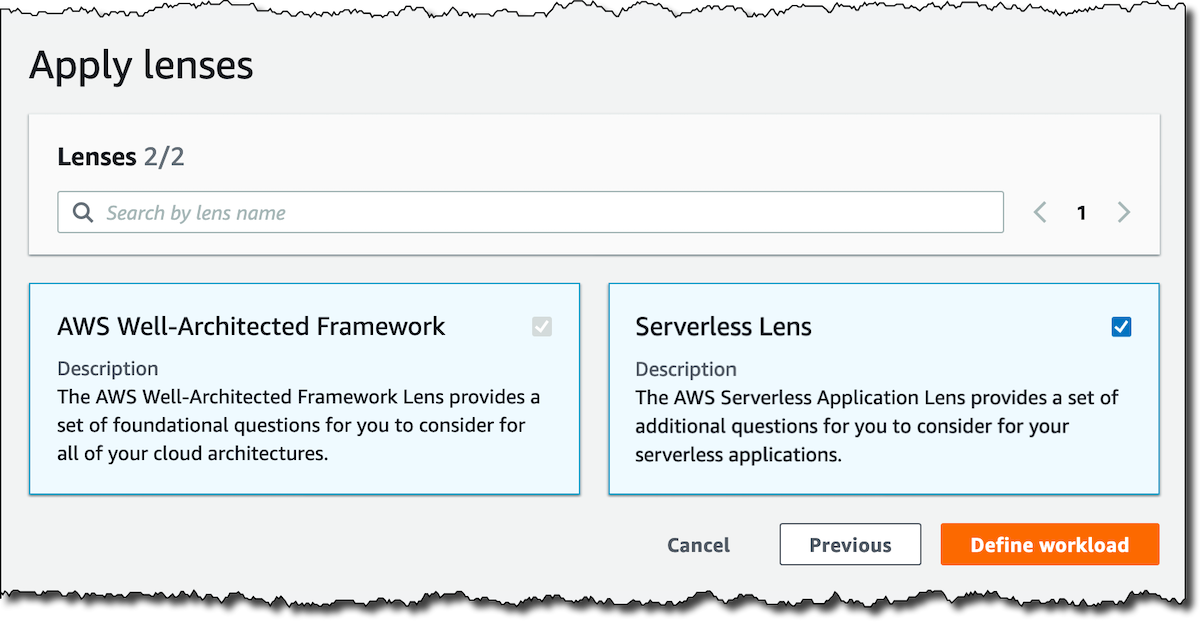The image size is (1200, 622).
Task: Select the Serverless Lens card
Action: (883, 470)
